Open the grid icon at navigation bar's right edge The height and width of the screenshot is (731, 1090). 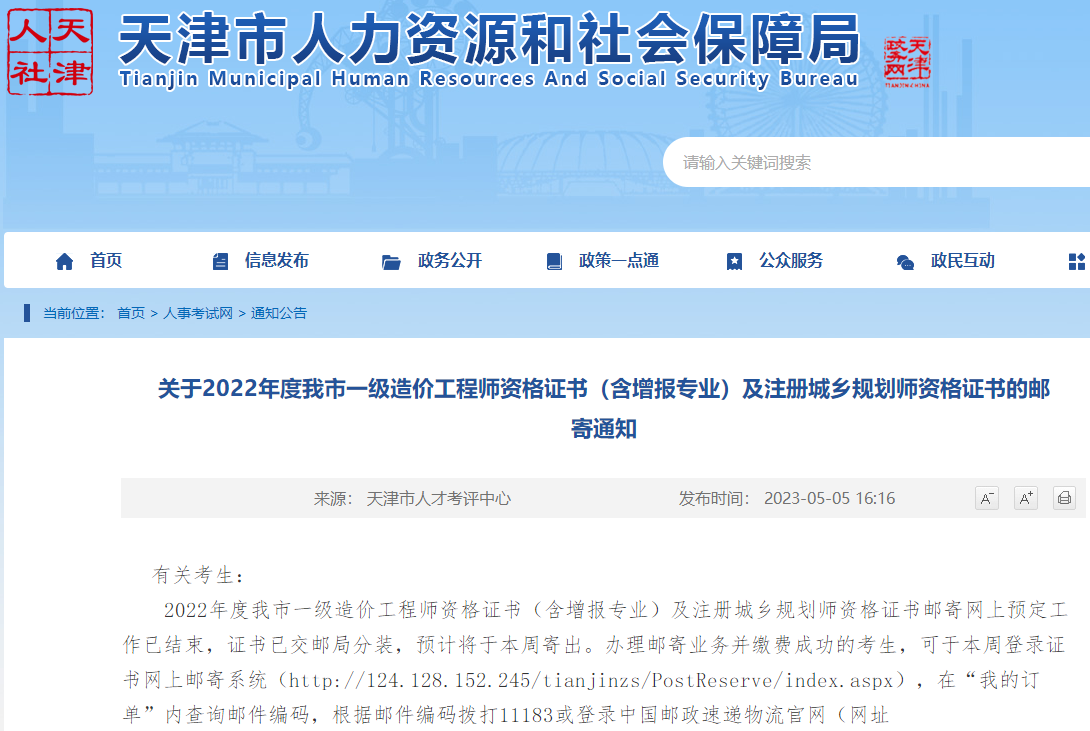(x=1076, y=262)
